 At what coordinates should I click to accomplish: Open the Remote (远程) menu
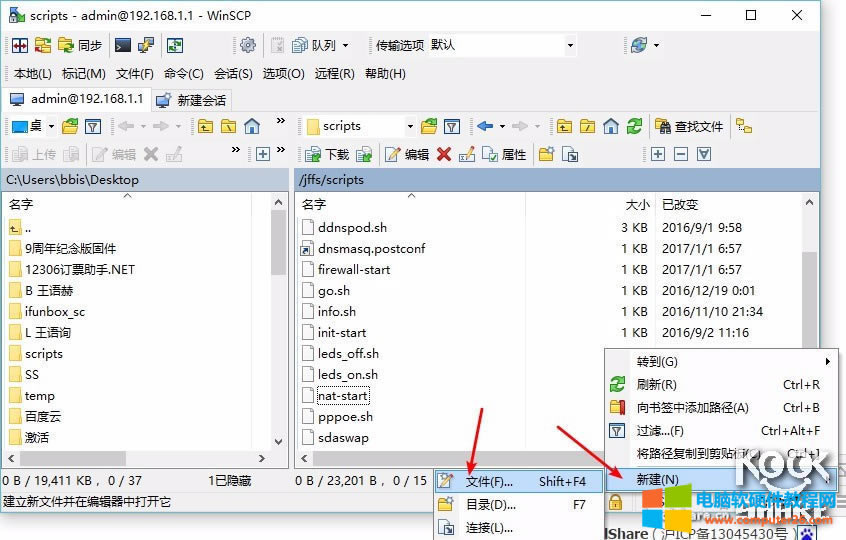[335, 73]
